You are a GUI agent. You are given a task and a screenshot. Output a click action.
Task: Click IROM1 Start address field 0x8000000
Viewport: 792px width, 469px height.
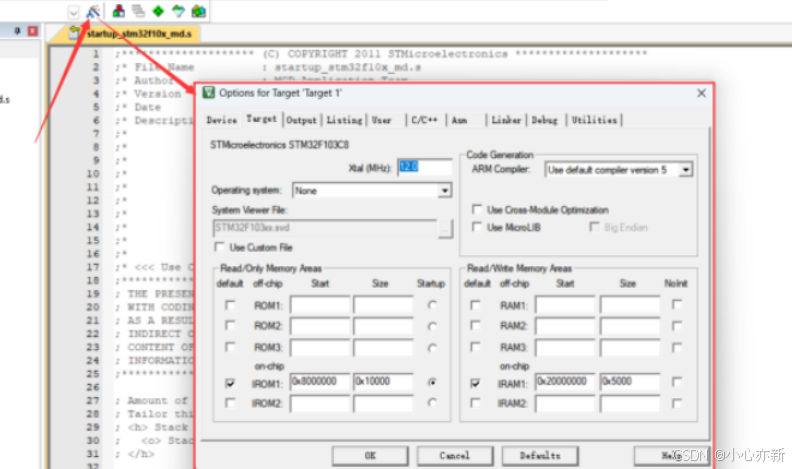[x=320, y=382]
